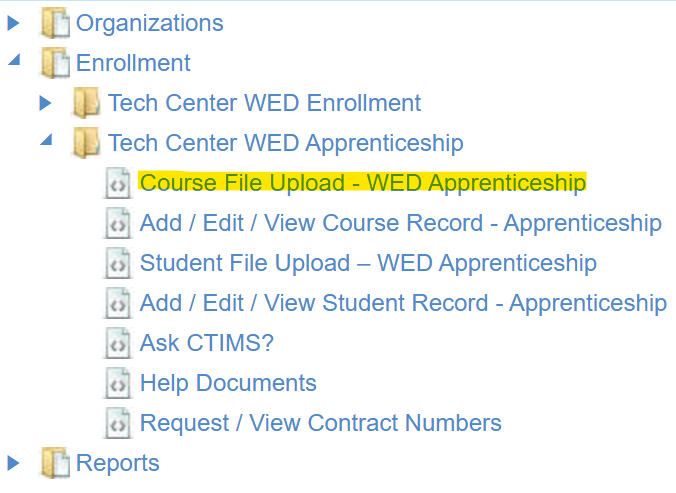
Task: Click the document icon beside Course File Upload
Action: click(118, 184)
